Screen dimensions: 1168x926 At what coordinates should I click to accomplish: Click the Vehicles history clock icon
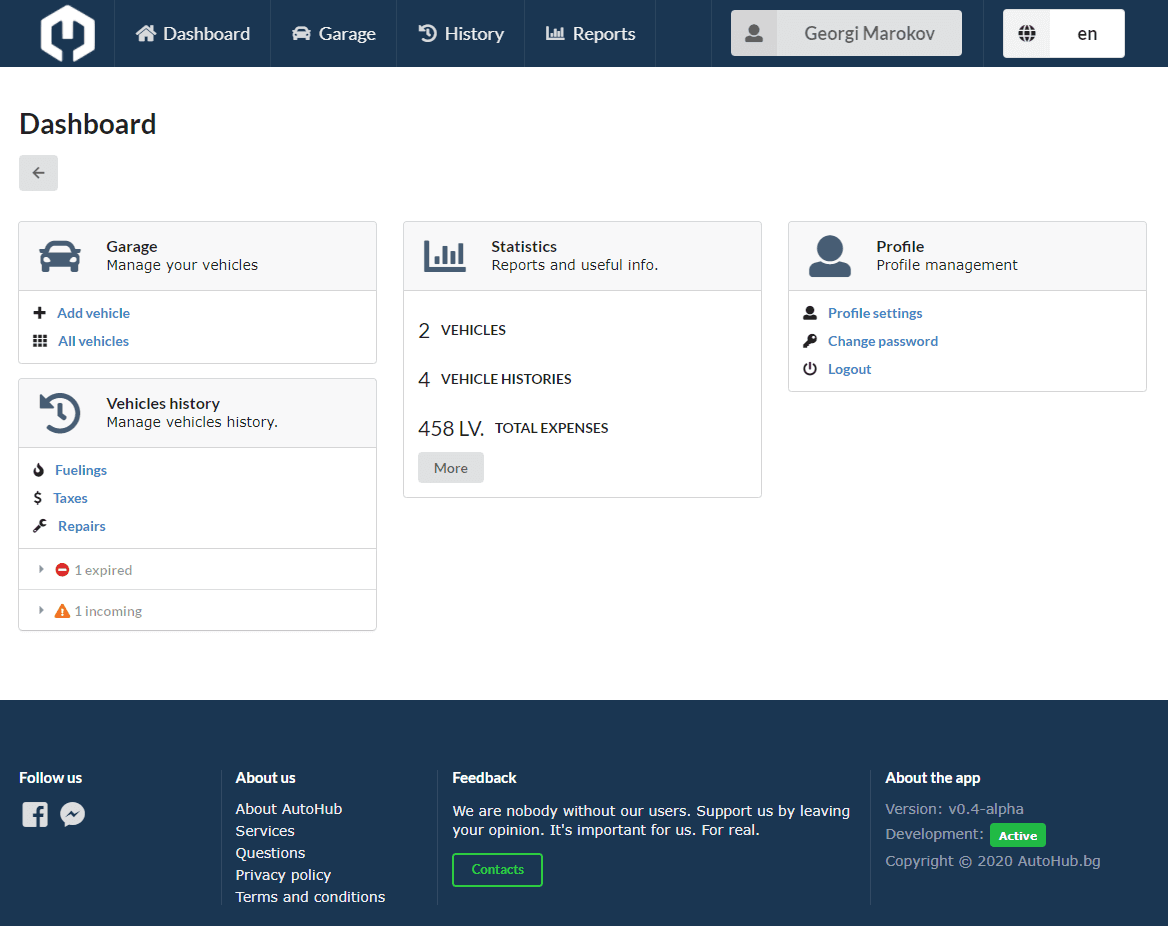click(x=60, y=413)
